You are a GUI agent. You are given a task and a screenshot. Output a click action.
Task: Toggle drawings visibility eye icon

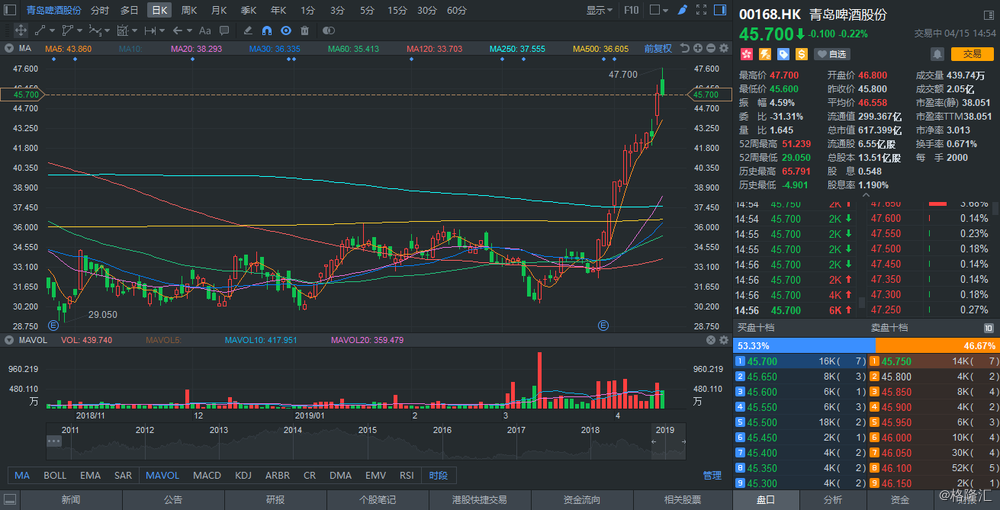286,30
